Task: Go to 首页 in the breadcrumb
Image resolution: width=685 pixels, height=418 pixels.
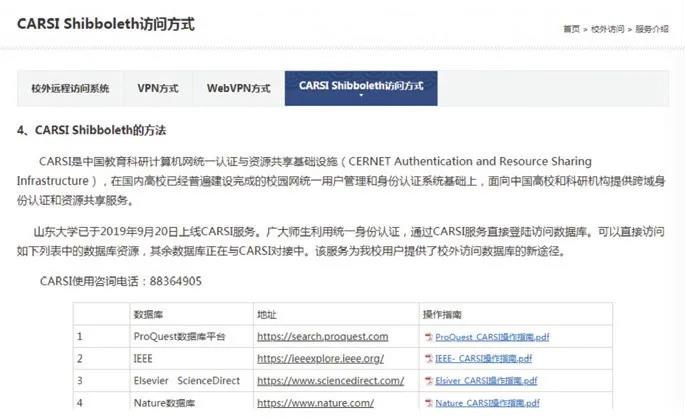Action: (x=571, y=29)
